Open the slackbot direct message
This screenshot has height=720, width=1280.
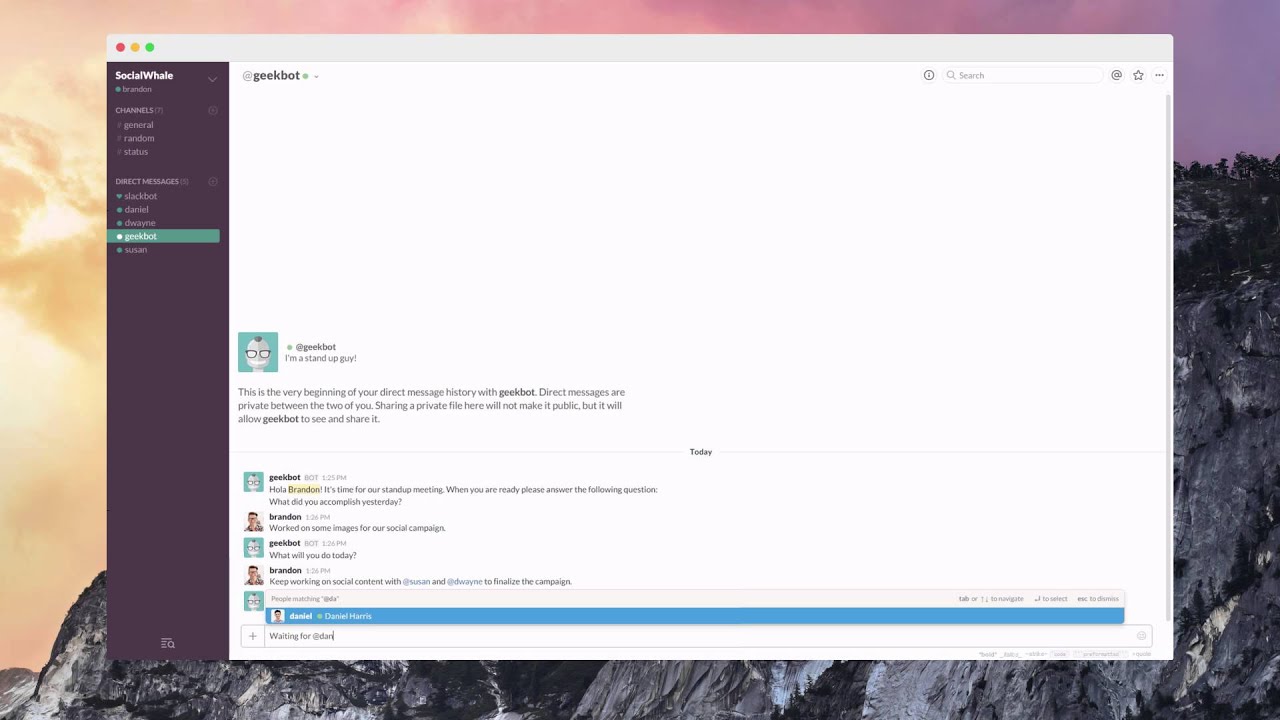(140, 196)
